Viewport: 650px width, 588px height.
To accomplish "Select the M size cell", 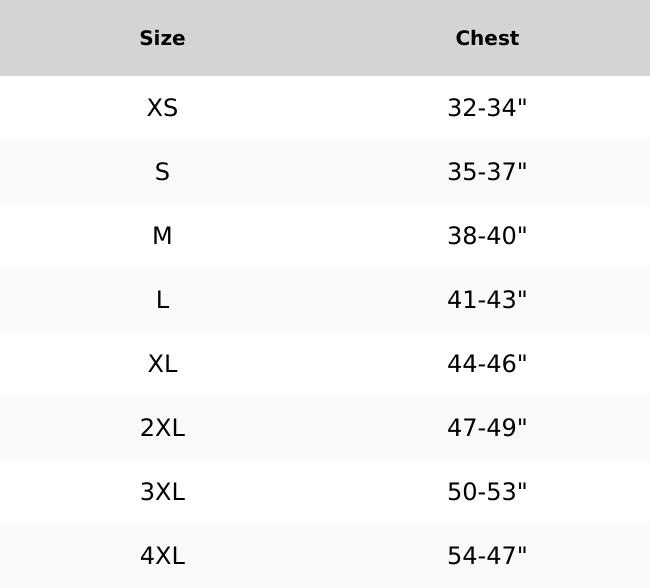I will [x=162, y=236].
